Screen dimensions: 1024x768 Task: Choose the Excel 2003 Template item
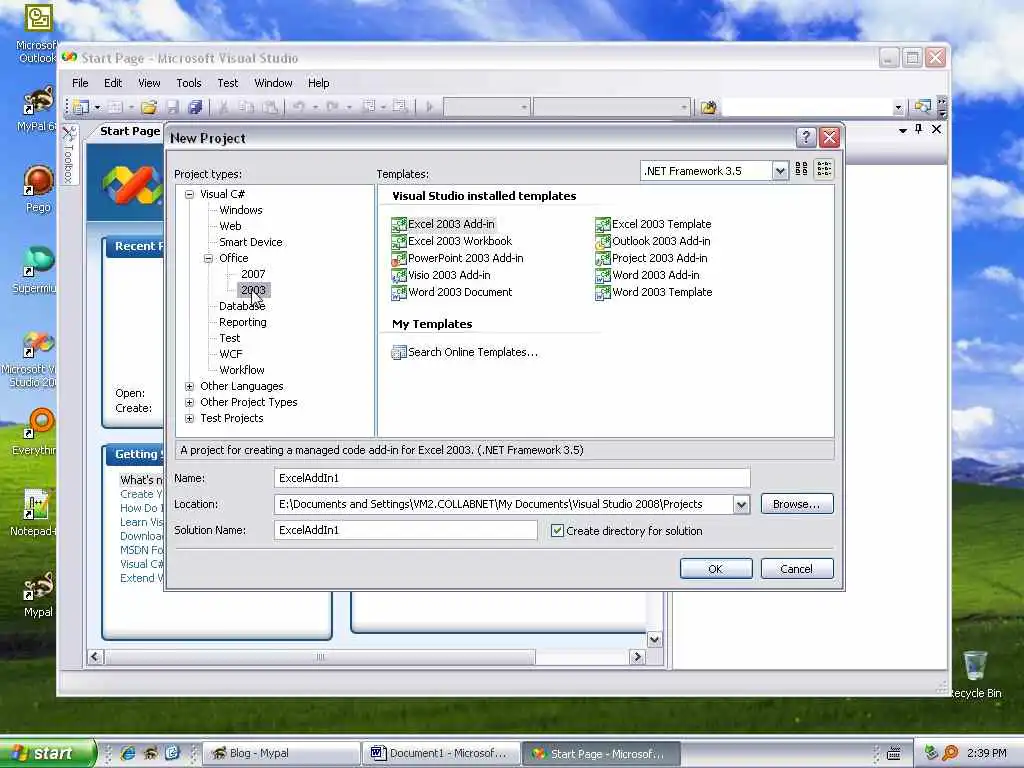(x=653, y=224)
